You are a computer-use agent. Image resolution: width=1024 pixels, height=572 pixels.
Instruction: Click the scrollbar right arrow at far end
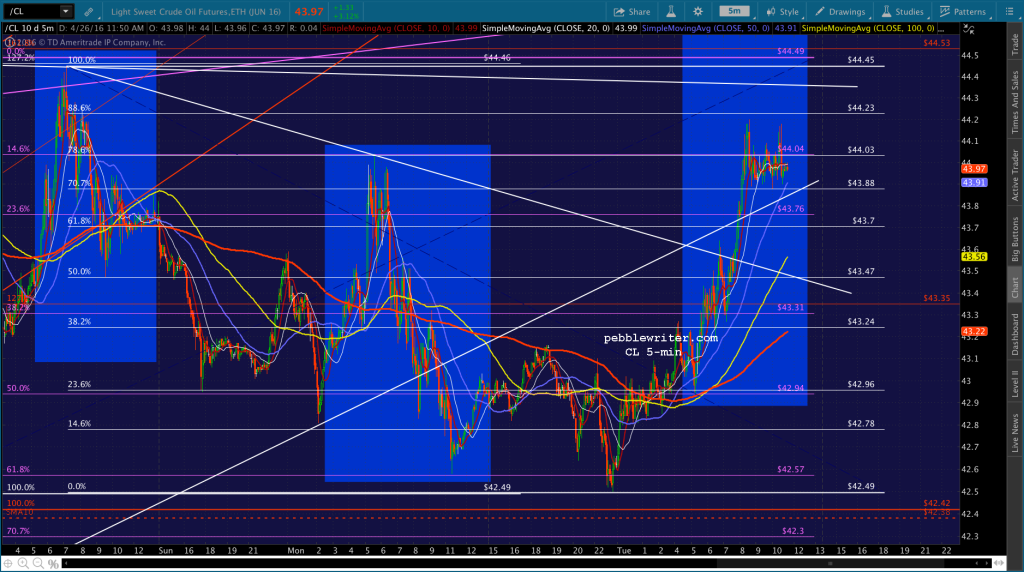987,563
